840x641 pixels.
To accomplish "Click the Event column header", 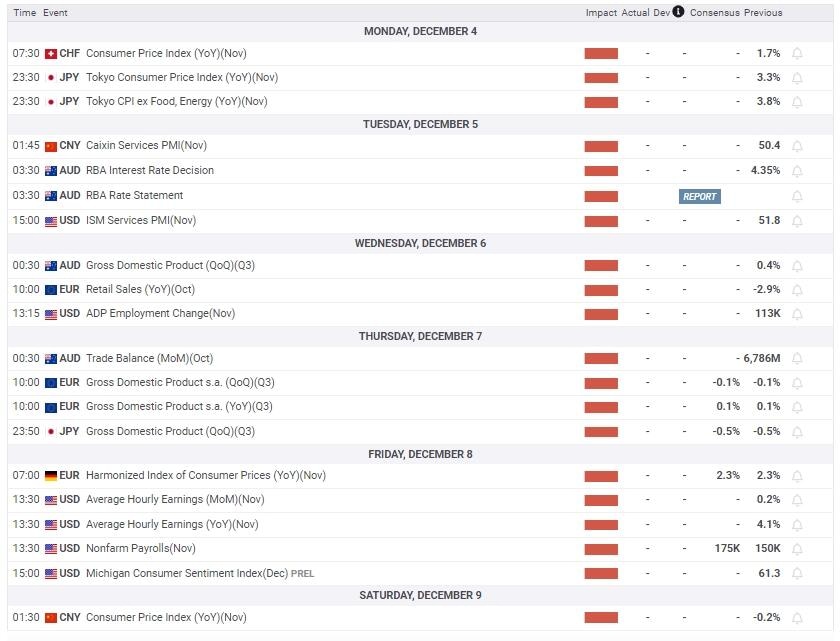I will (x=55, y=12).
